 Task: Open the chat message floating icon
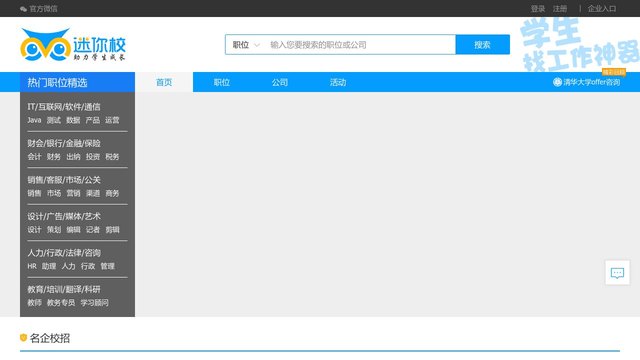(x=617, y=273)
